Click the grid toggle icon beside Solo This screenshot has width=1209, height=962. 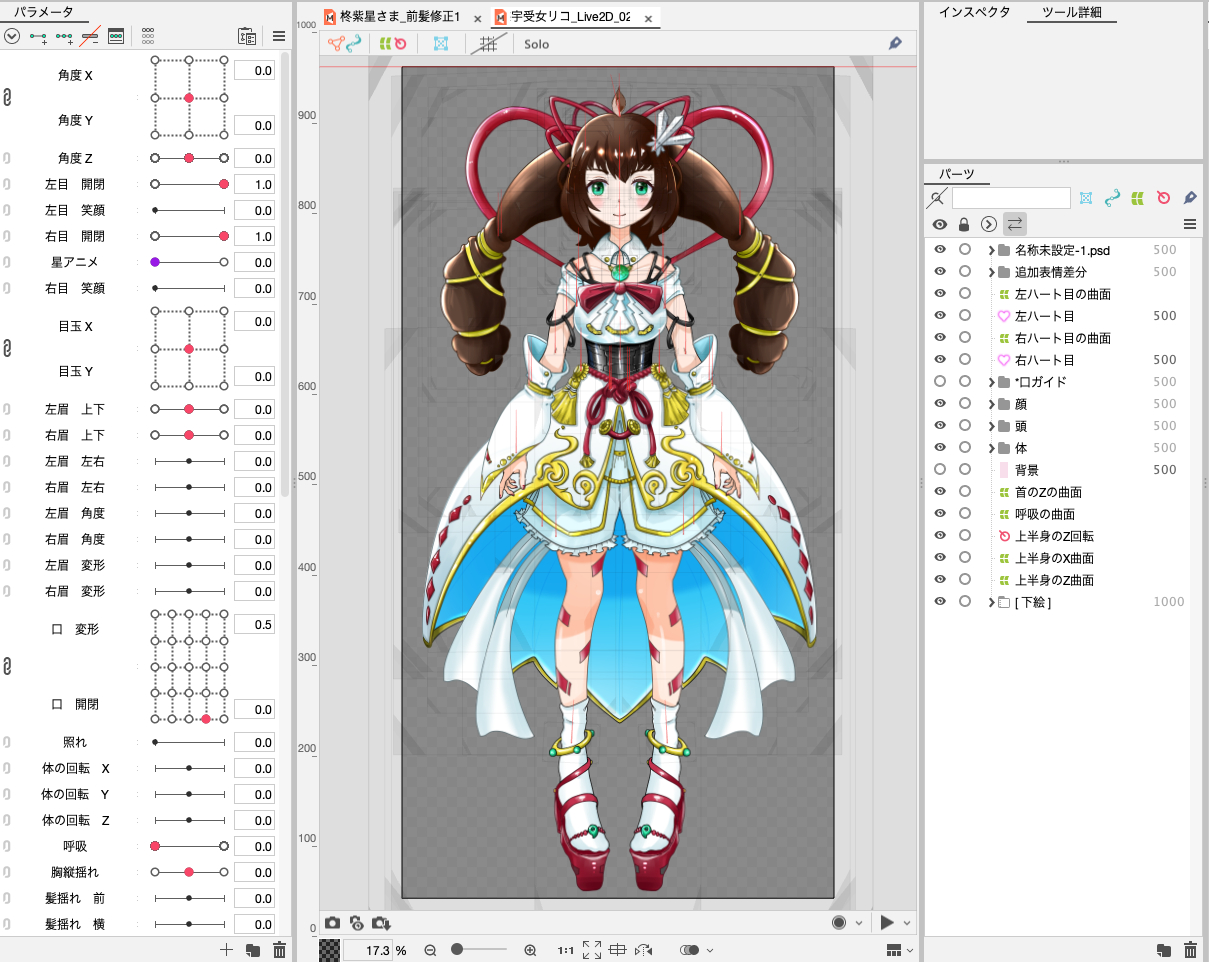[x=488, y=44]
